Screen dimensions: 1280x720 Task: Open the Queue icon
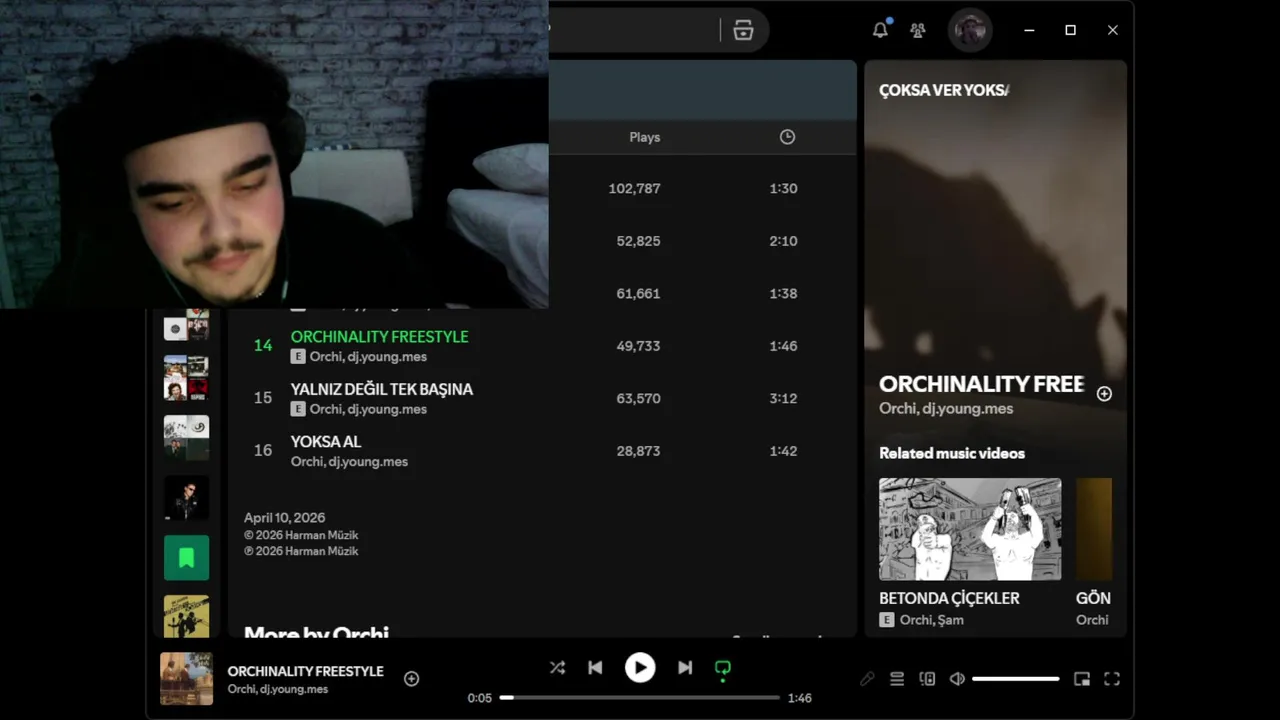(897, 679)
